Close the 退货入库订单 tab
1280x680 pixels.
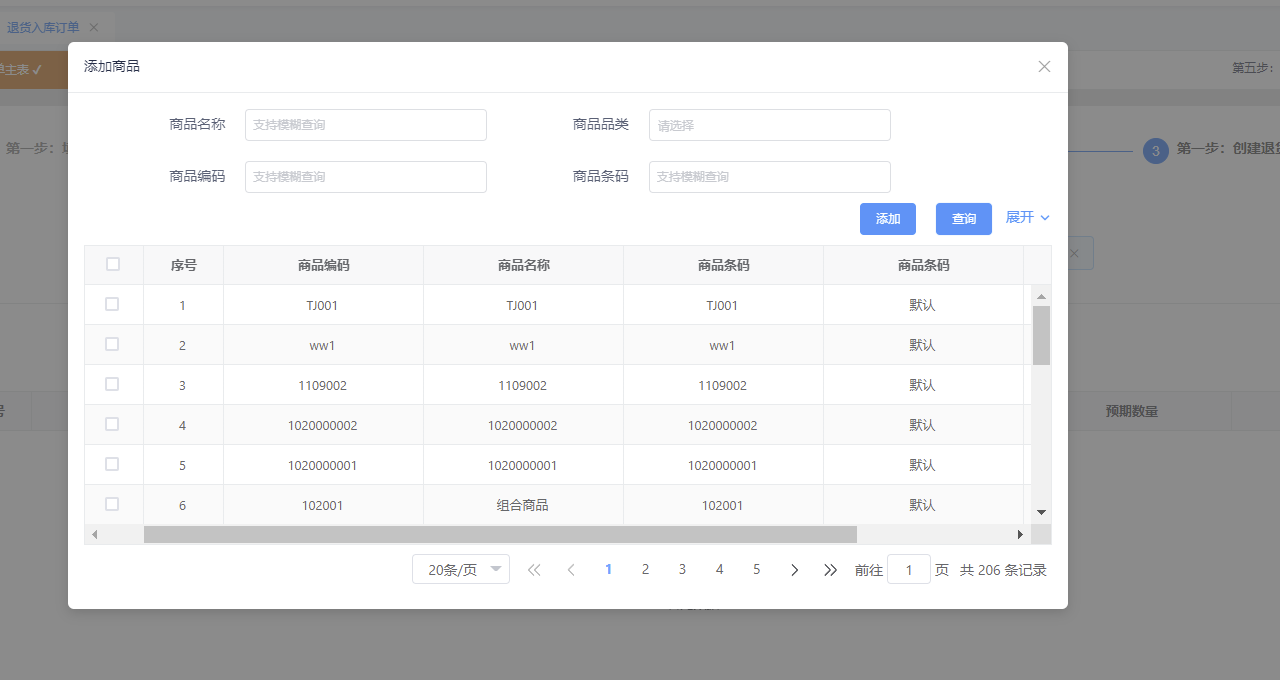(94, 27)
